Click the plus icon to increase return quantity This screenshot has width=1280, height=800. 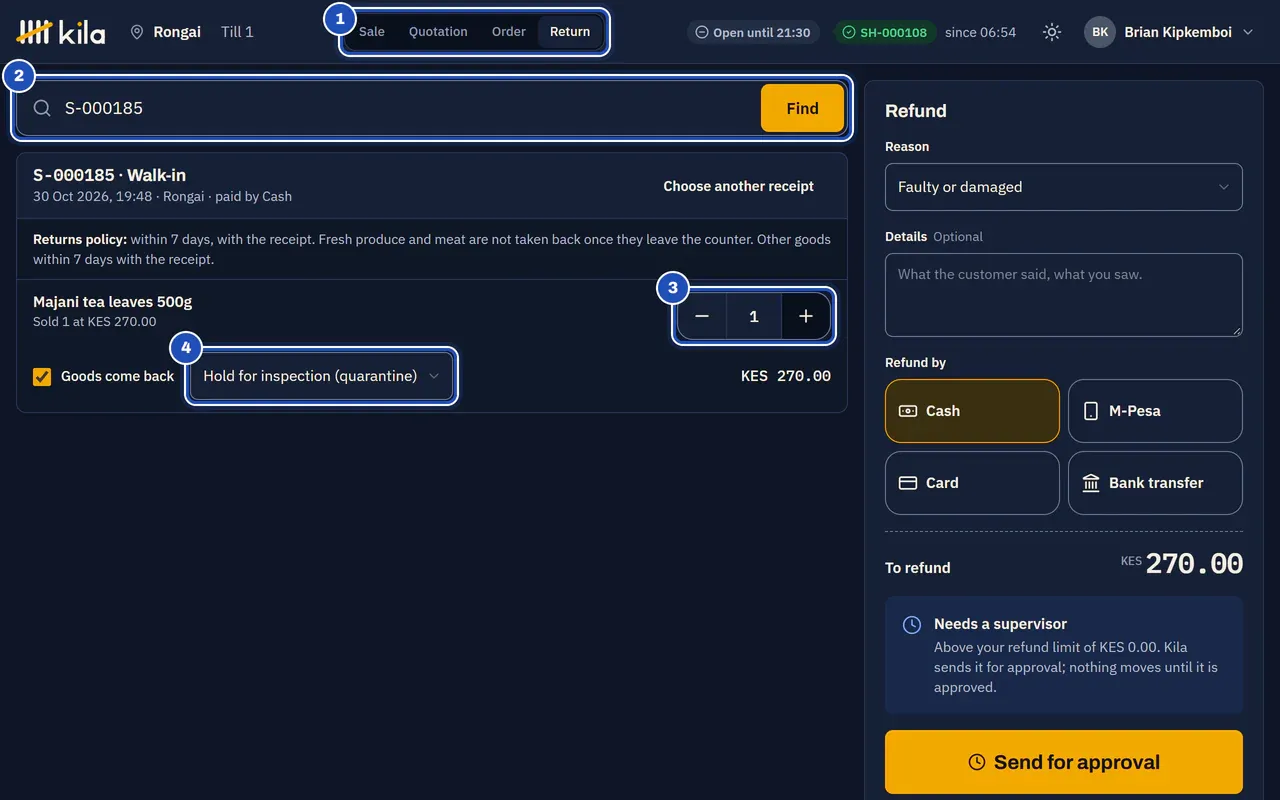click(806, 316)
